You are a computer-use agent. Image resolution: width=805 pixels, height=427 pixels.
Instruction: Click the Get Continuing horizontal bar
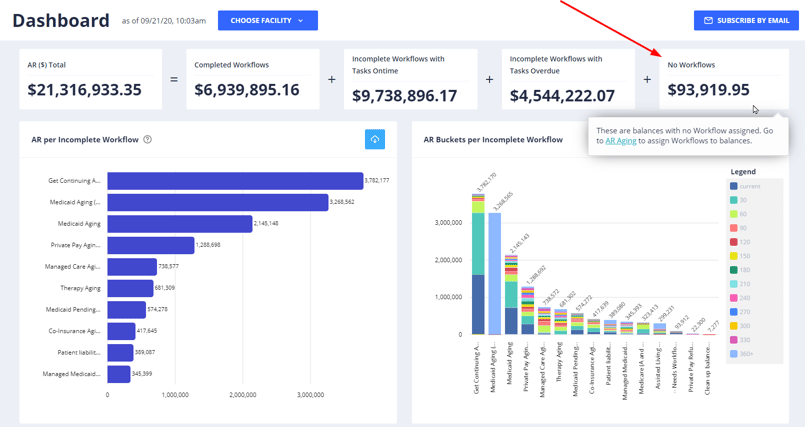[235, 181]
